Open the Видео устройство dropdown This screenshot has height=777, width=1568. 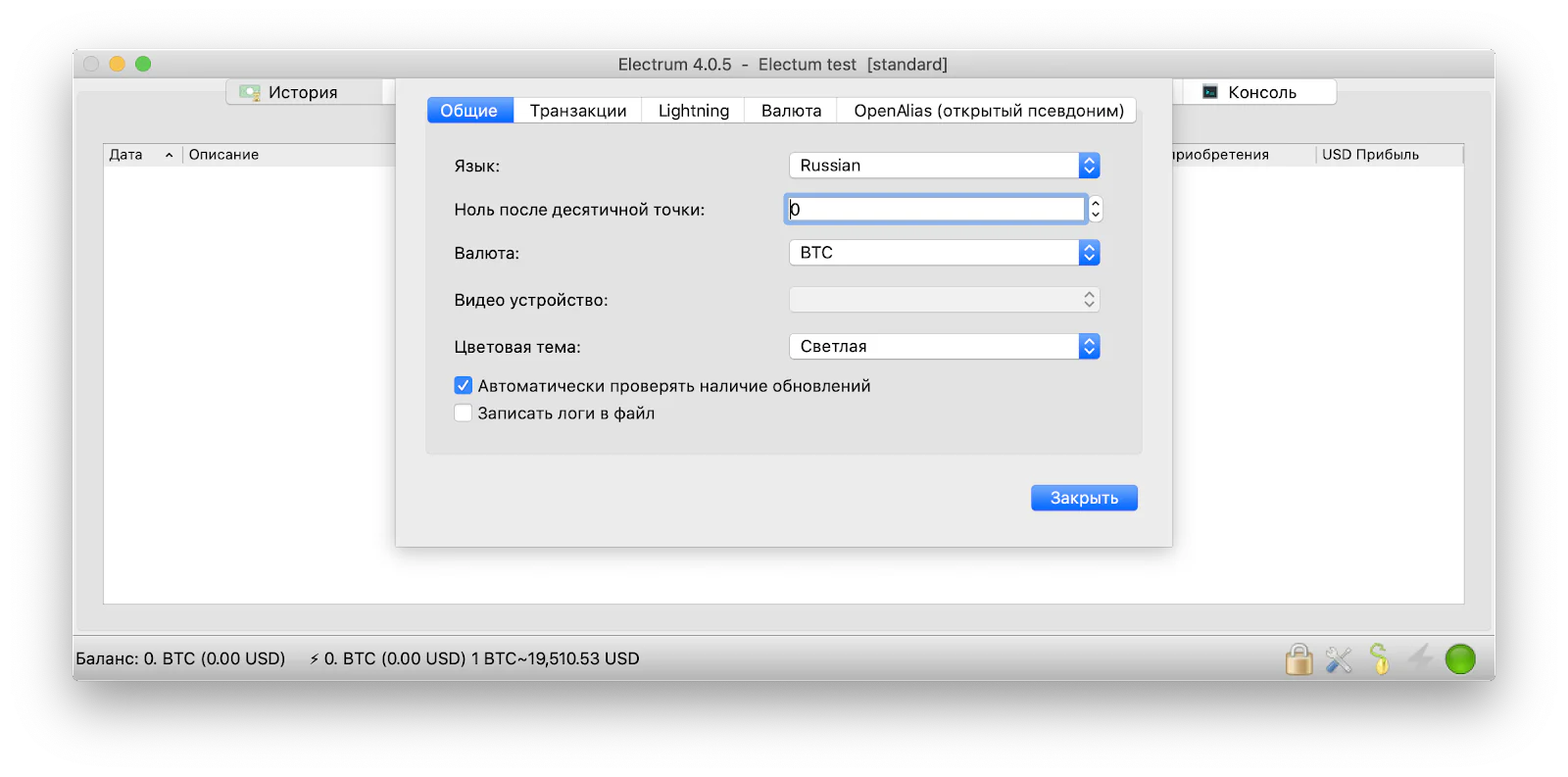tap(945, 300)
